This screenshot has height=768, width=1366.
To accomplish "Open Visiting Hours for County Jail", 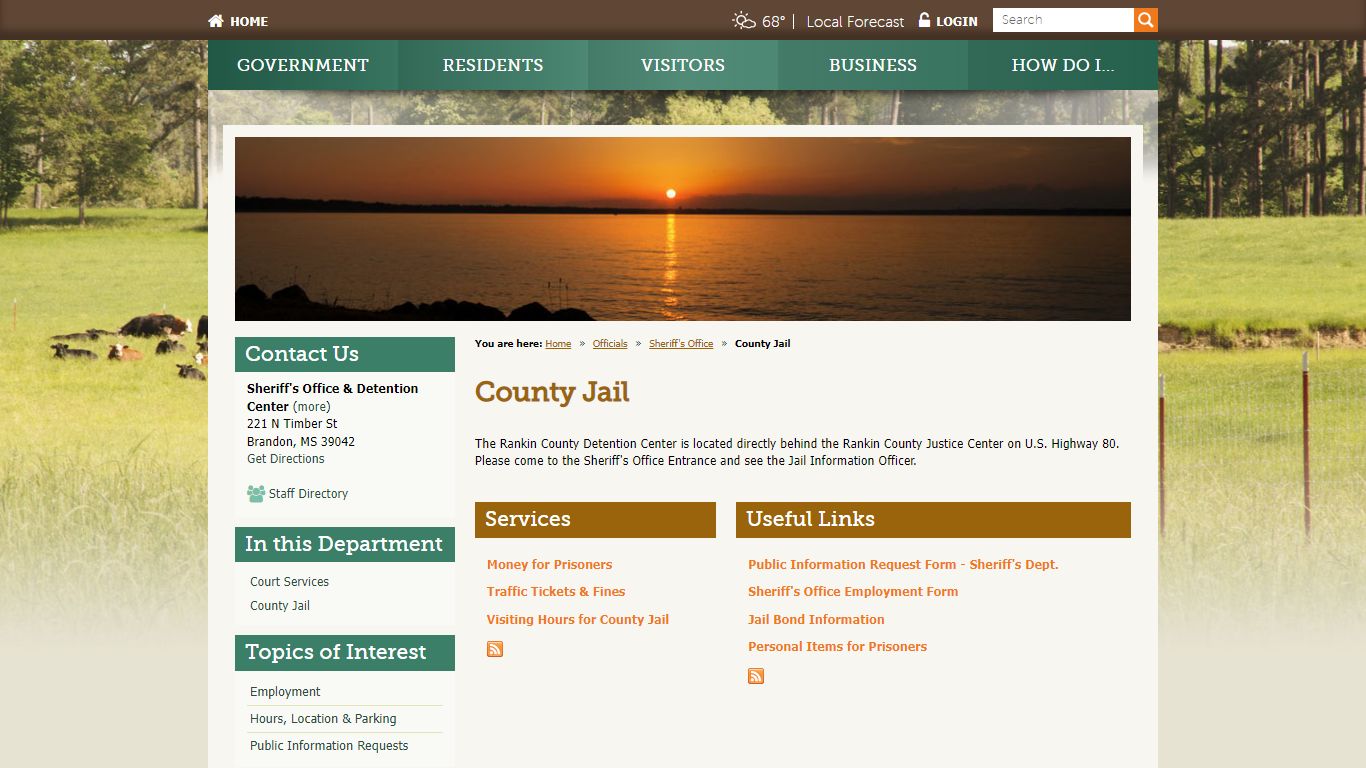I will [x=578, y=619].
